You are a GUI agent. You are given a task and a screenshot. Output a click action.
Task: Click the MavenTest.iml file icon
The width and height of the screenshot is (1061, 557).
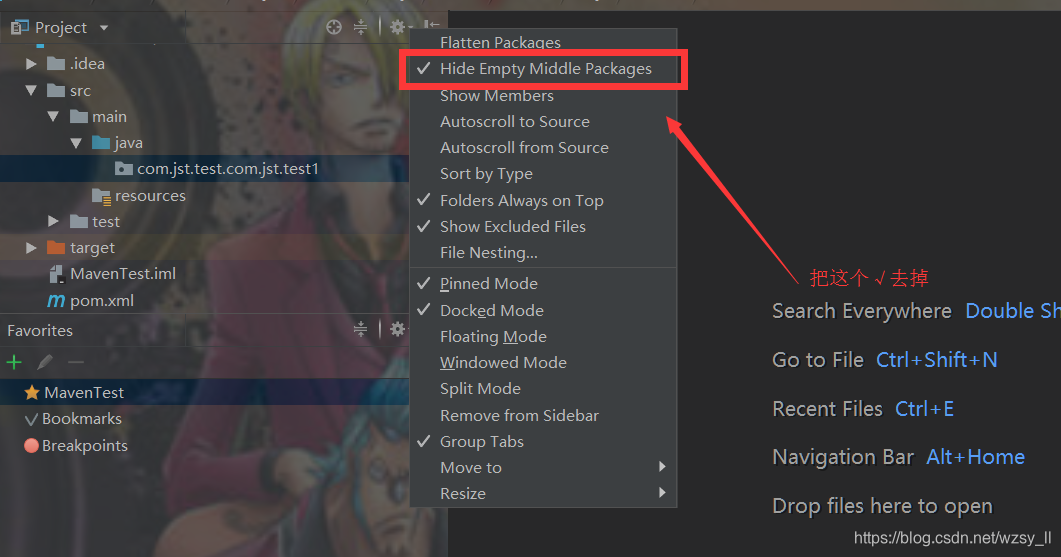(x=57, y=274)
